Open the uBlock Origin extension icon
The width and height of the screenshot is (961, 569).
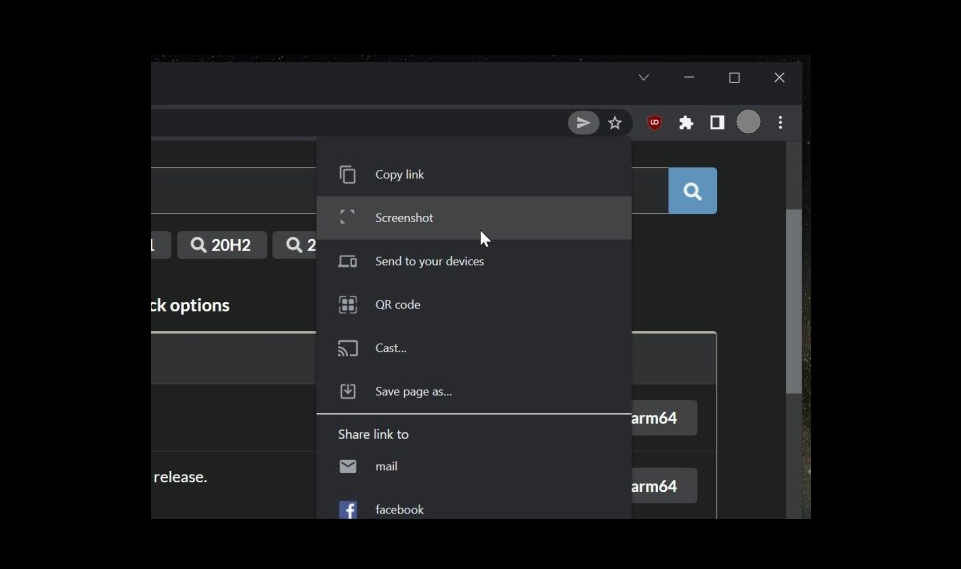655,123
